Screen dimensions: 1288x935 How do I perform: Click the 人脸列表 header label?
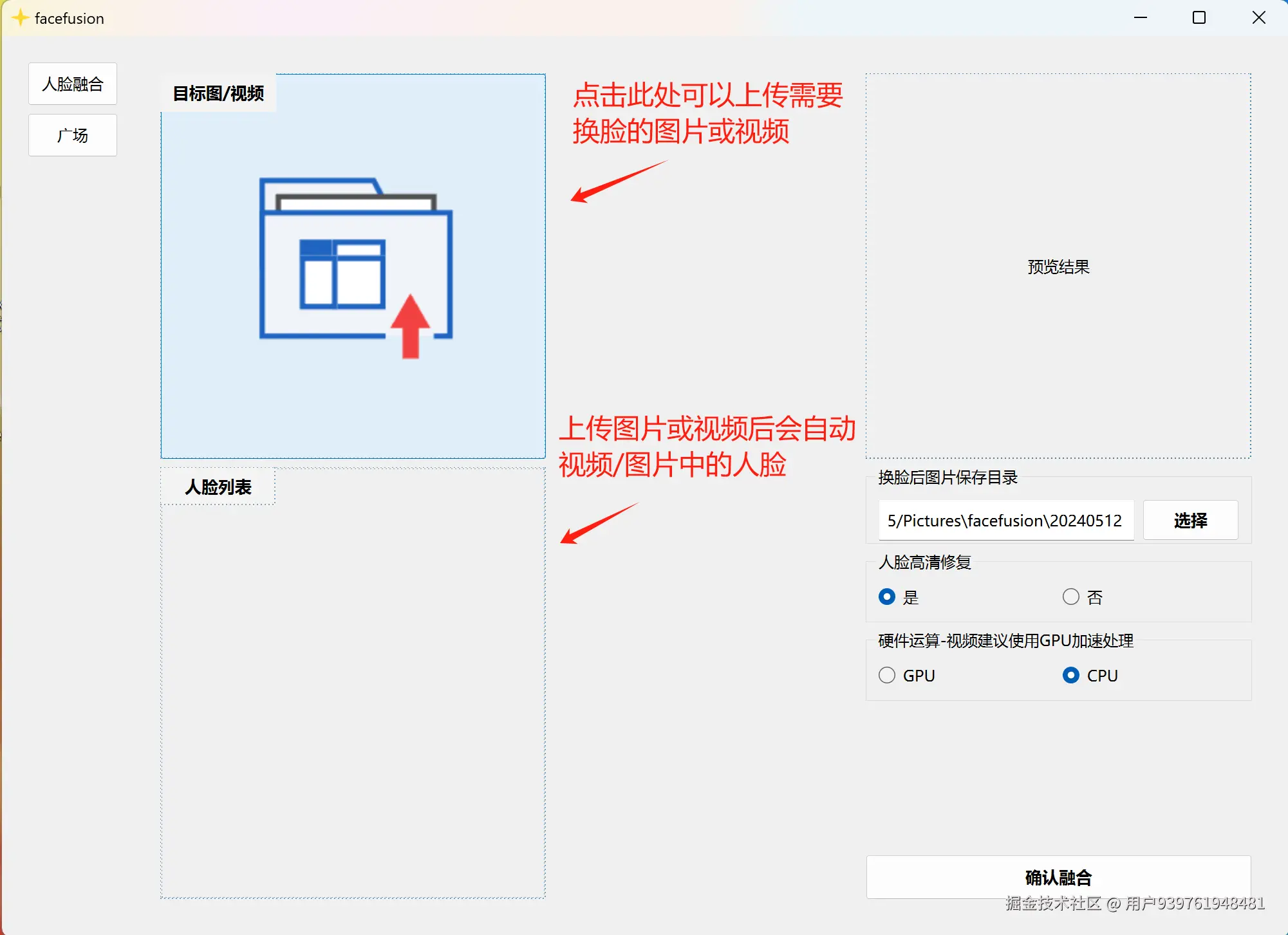218,487
